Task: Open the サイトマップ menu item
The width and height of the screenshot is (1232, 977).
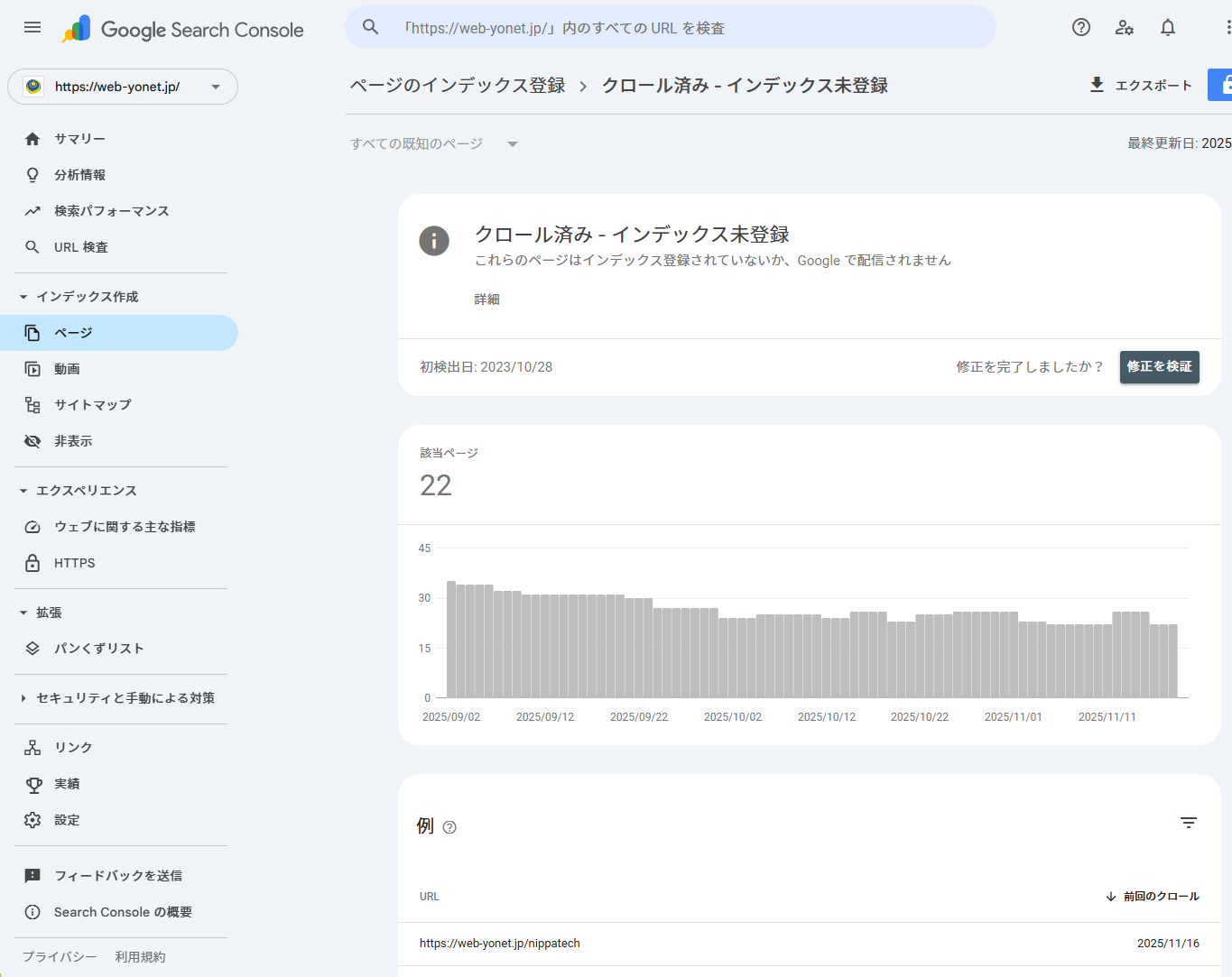Action: pos(92,405)
